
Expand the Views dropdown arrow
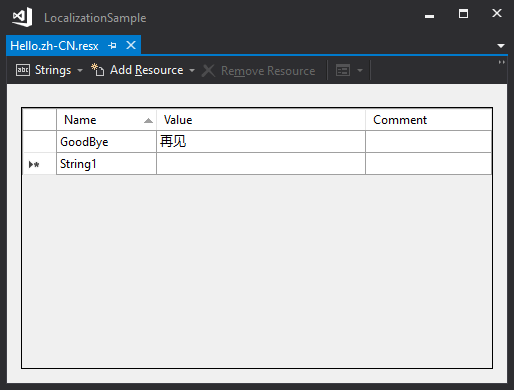pyautogui.click(x=360, y=71)
